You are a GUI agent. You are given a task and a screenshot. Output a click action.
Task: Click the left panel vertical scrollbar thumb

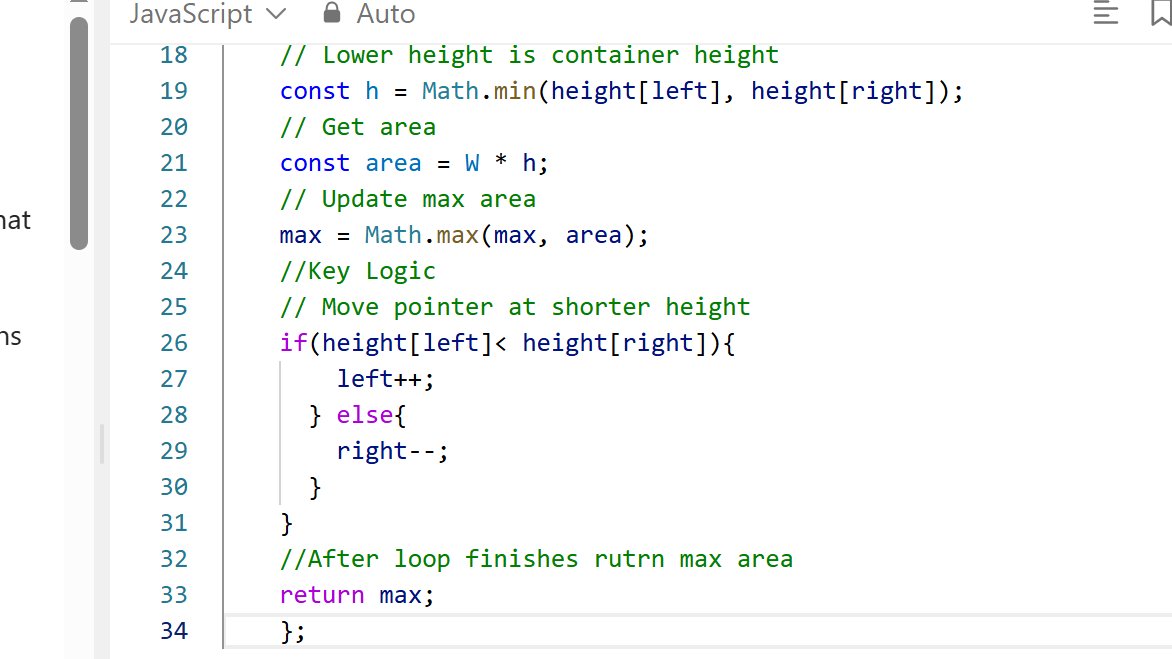point(78,133)
